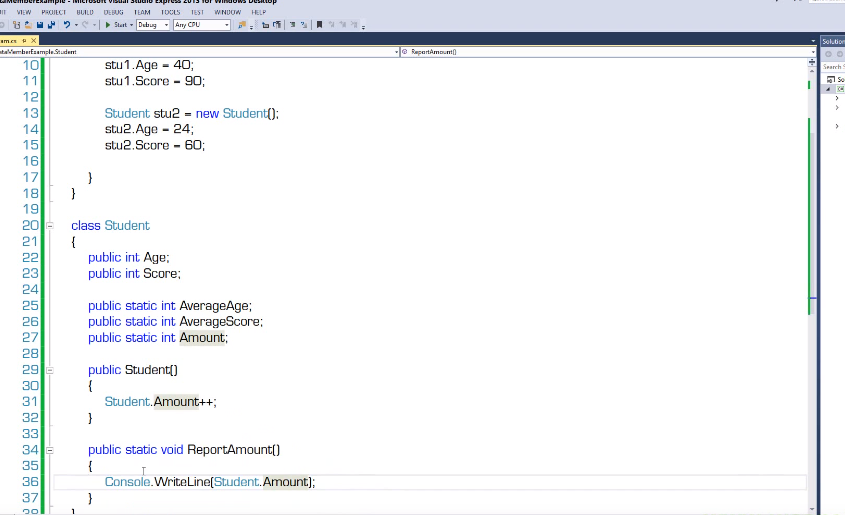Click the "ReportAmount()" method name in code
This screenshot has width=845, height=515.
[233, 450]
